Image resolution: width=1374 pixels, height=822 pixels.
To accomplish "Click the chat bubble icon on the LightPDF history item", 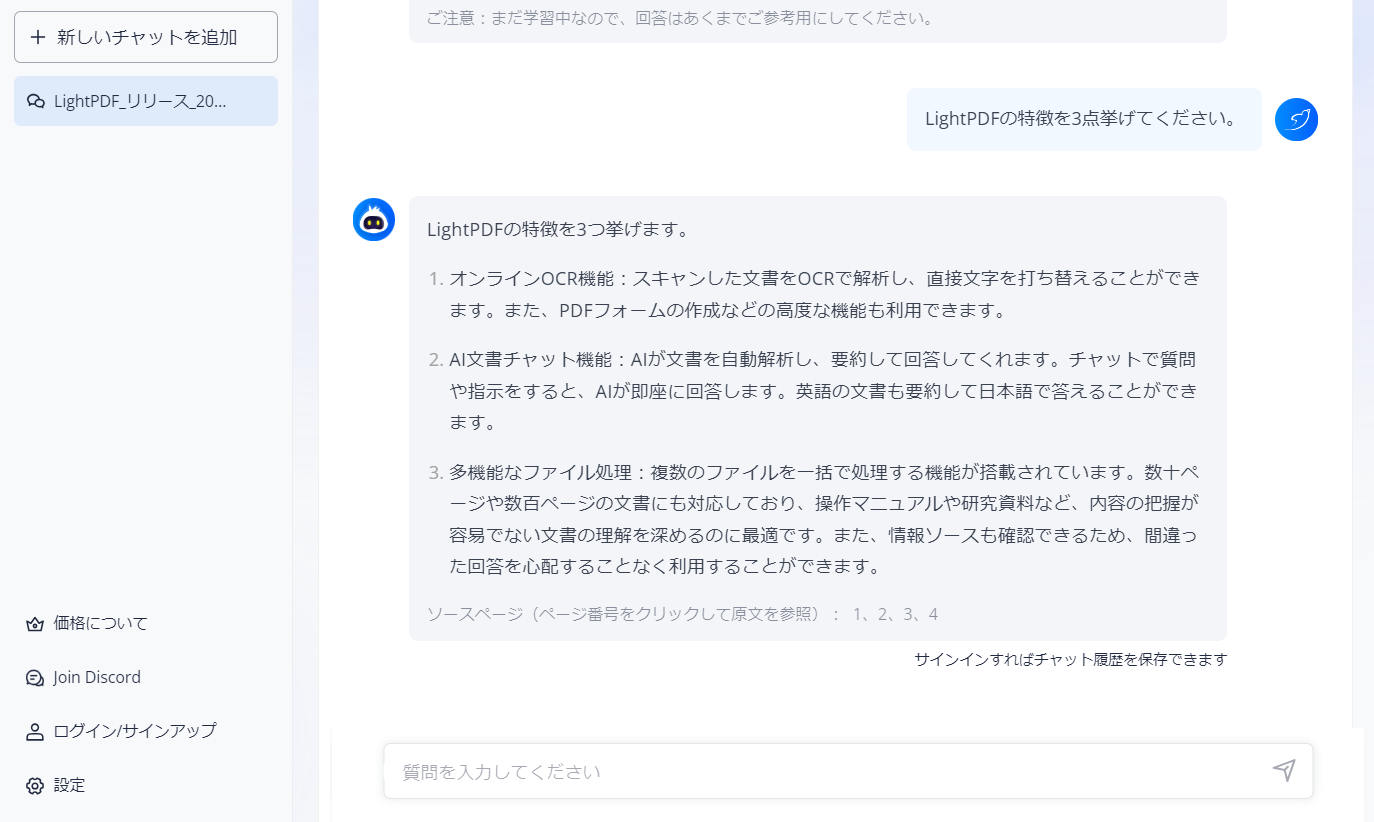I will (x=36, y=101).
